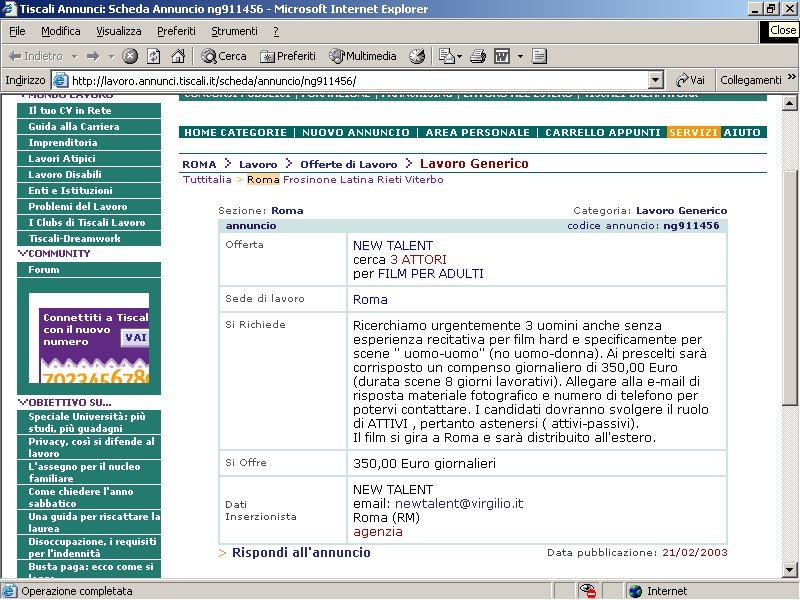The height and width of the screenshot is (600, 800).
Task: Select the Tuttitalia region link
Action: tap(207, 180)
